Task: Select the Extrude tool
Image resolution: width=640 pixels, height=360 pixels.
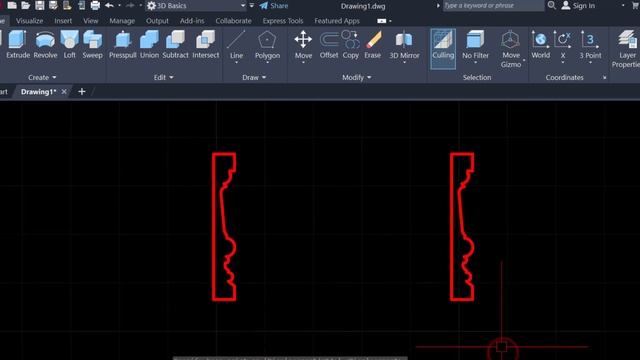Action: pyautogui.click(x=18, y=44)
